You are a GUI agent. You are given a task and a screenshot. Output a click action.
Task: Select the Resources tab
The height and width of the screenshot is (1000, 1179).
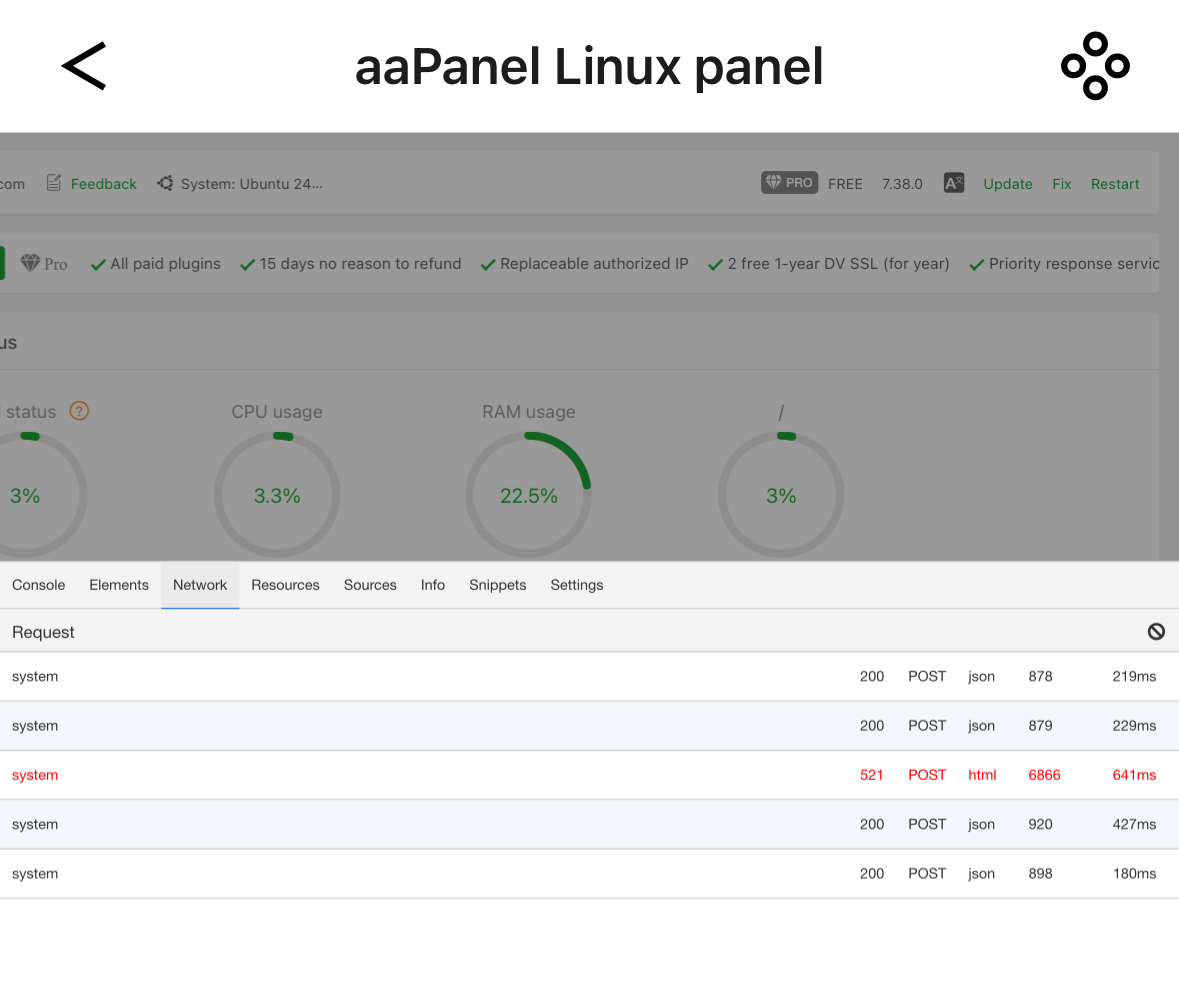click(x=285, y=585)
